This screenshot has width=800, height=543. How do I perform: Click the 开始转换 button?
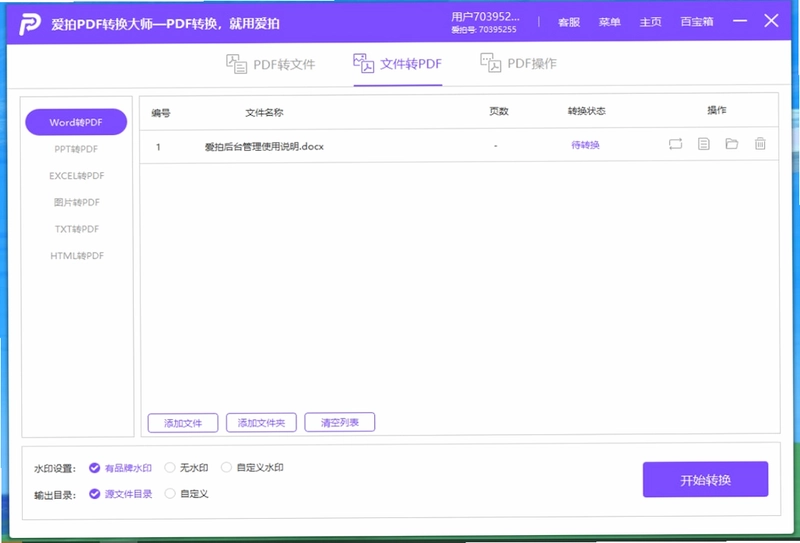(x=705, y=479)
